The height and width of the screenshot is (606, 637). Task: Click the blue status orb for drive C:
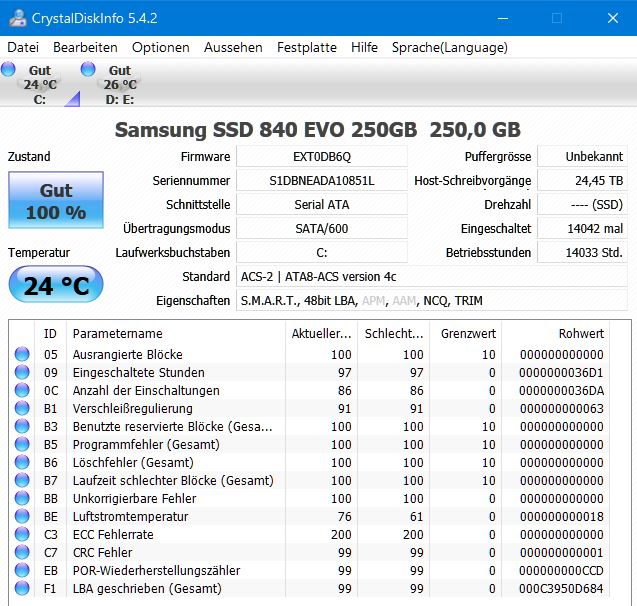8,69
